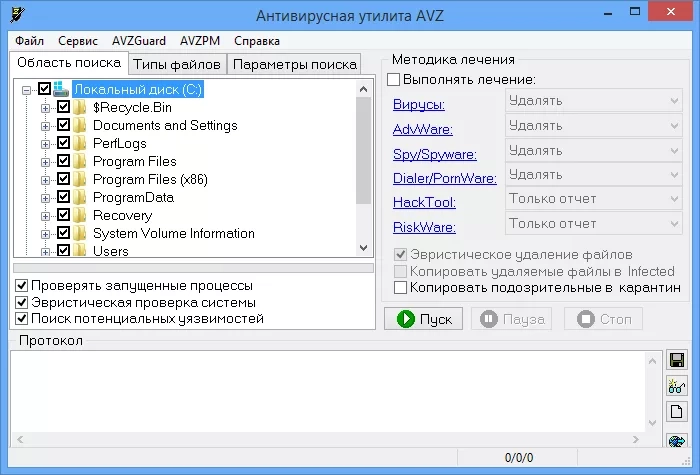
Task: Open the Справка menu
Action: [257, 41]
